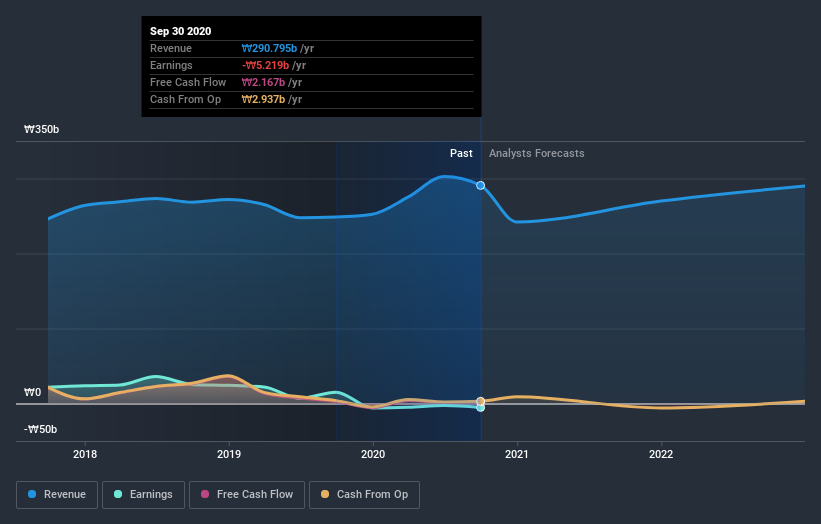Click the ₩2.167b free cash flow value
821x524 pixels.
[x=263, y=82]
